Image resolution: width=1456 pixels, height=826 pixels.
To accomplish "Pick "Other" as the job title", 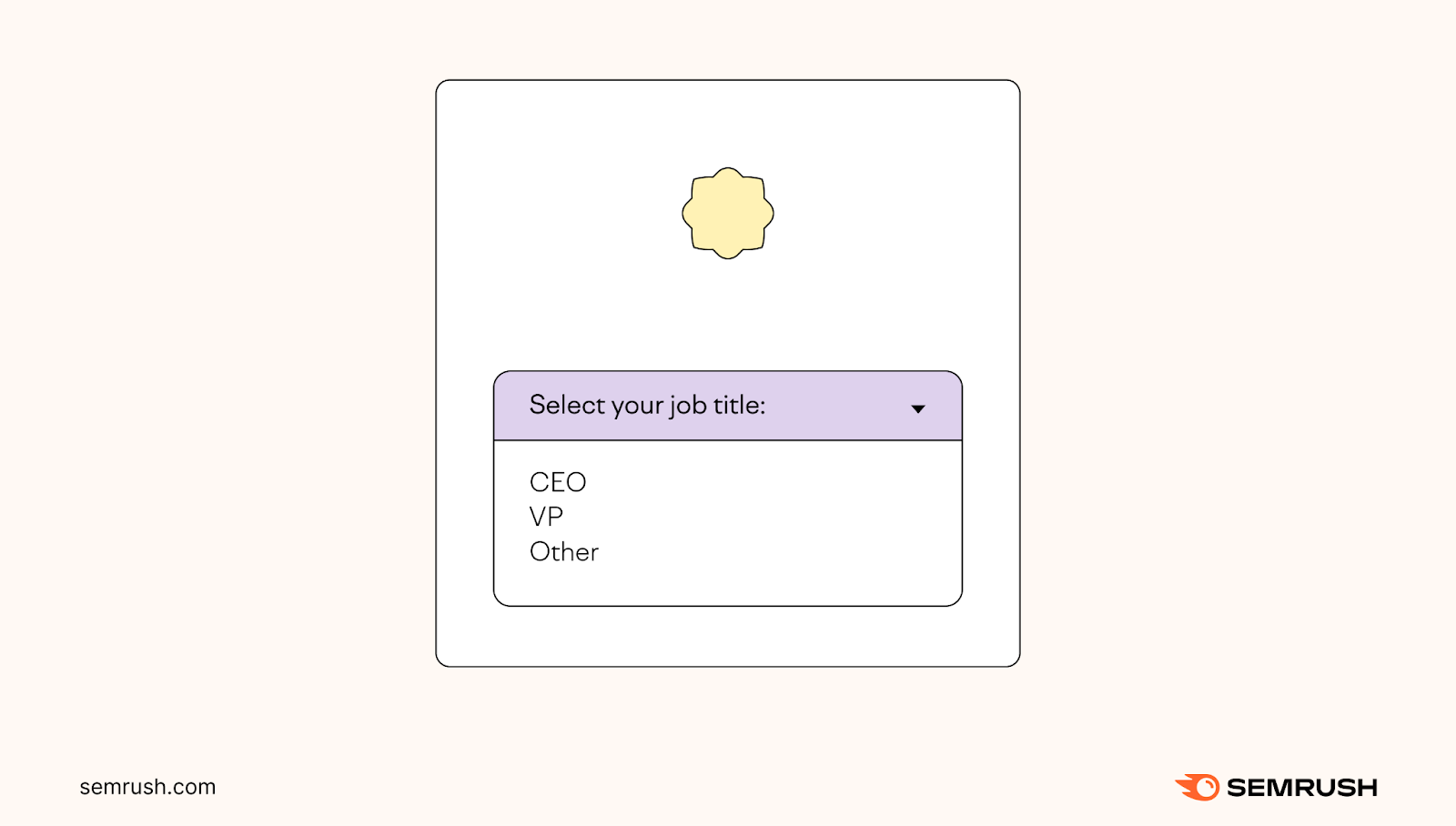I will pos(564,552).
